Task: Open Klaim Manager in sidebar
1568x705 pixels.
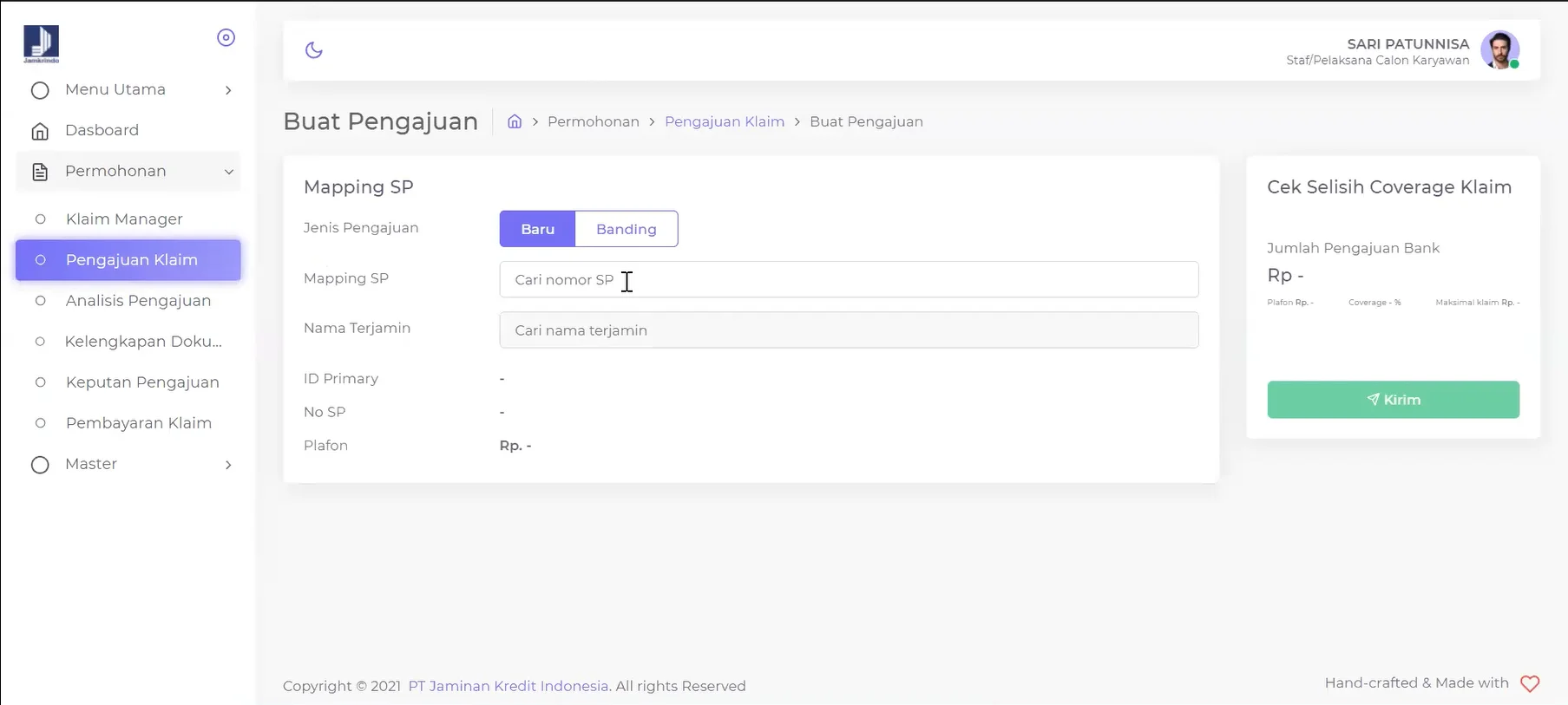Action: 124,219
